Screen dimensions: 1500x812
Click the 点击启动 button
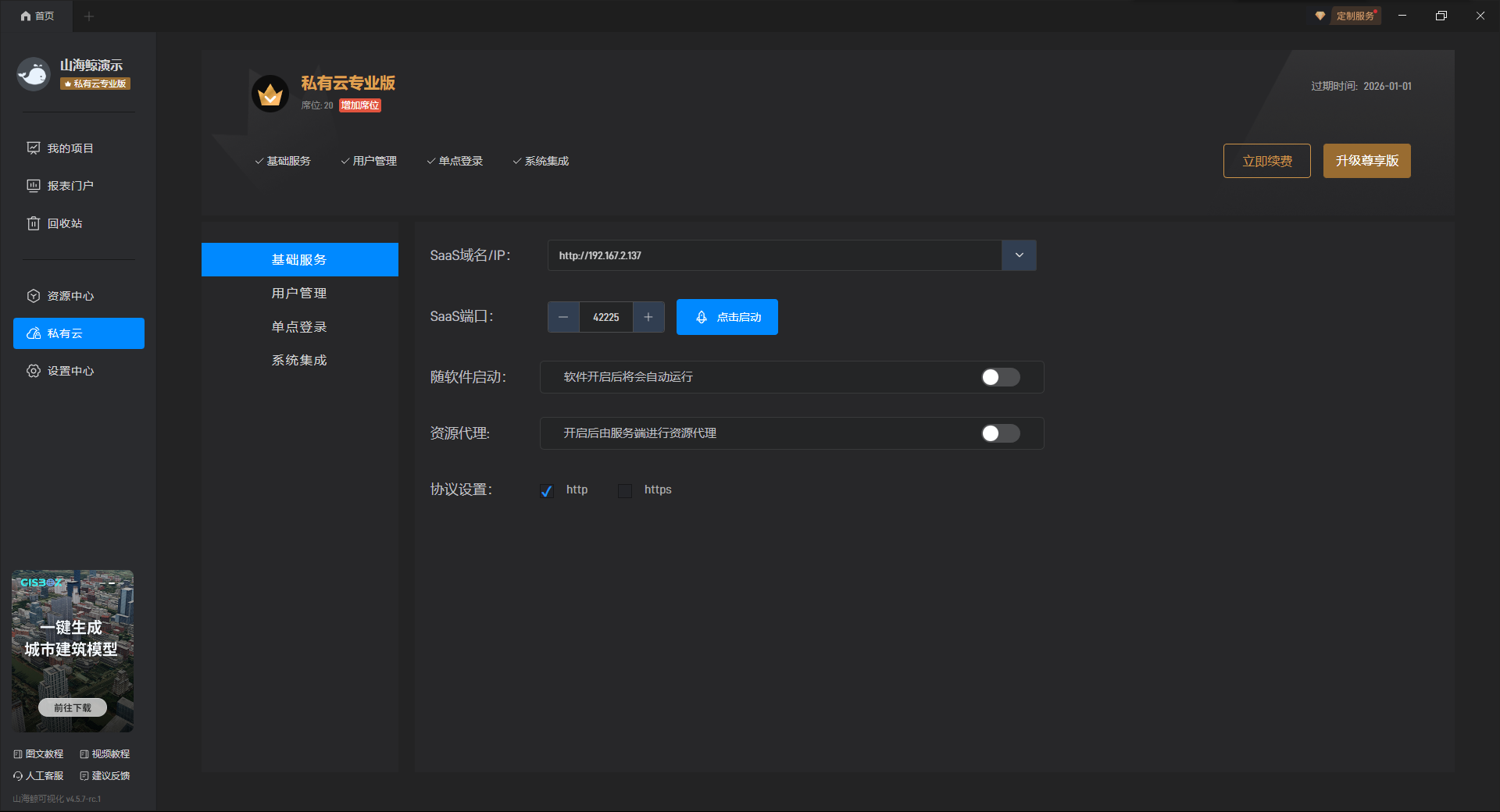(x=727, y=317)
